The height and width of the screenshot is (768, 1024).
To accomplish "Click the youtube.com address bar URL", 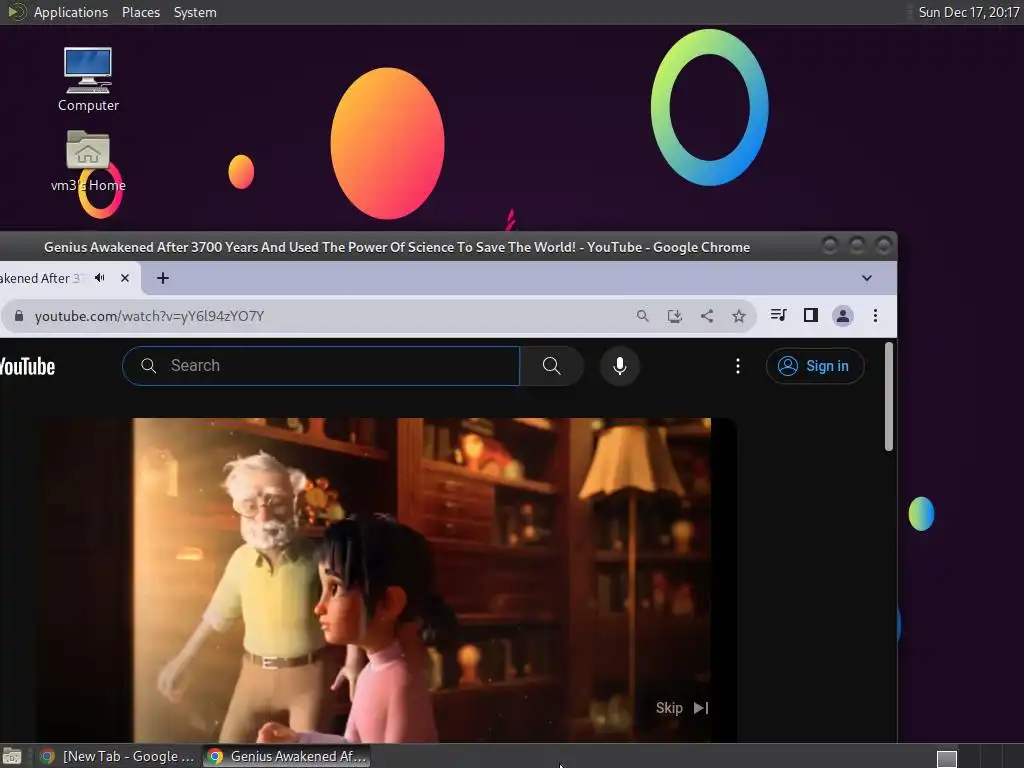I will 149,316.
